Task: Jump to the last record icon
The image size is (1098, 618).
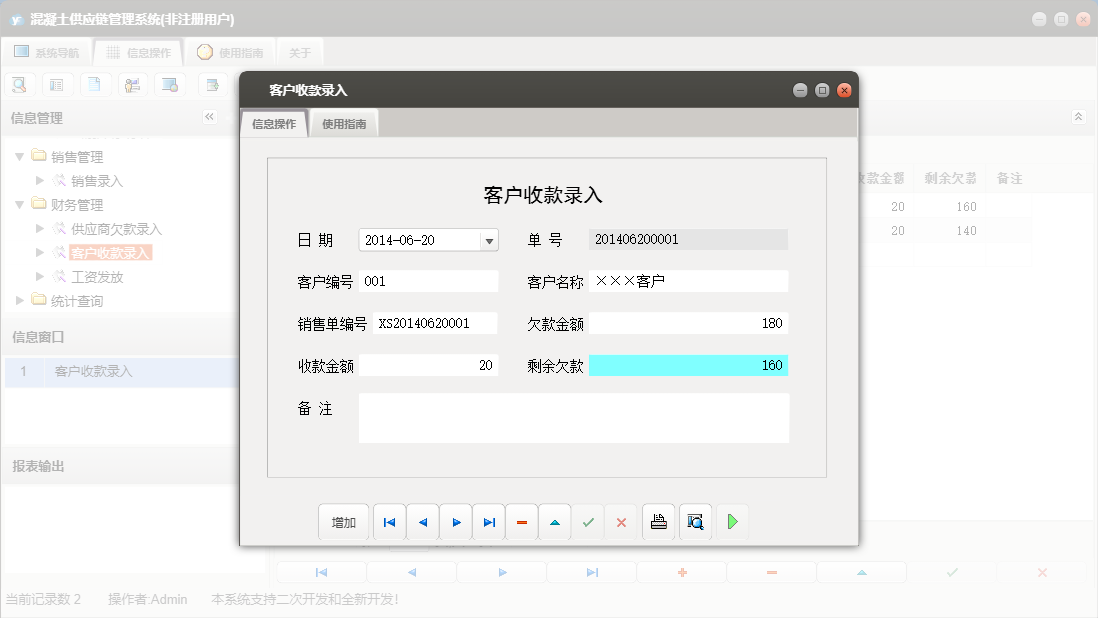Action: (488, 521)
